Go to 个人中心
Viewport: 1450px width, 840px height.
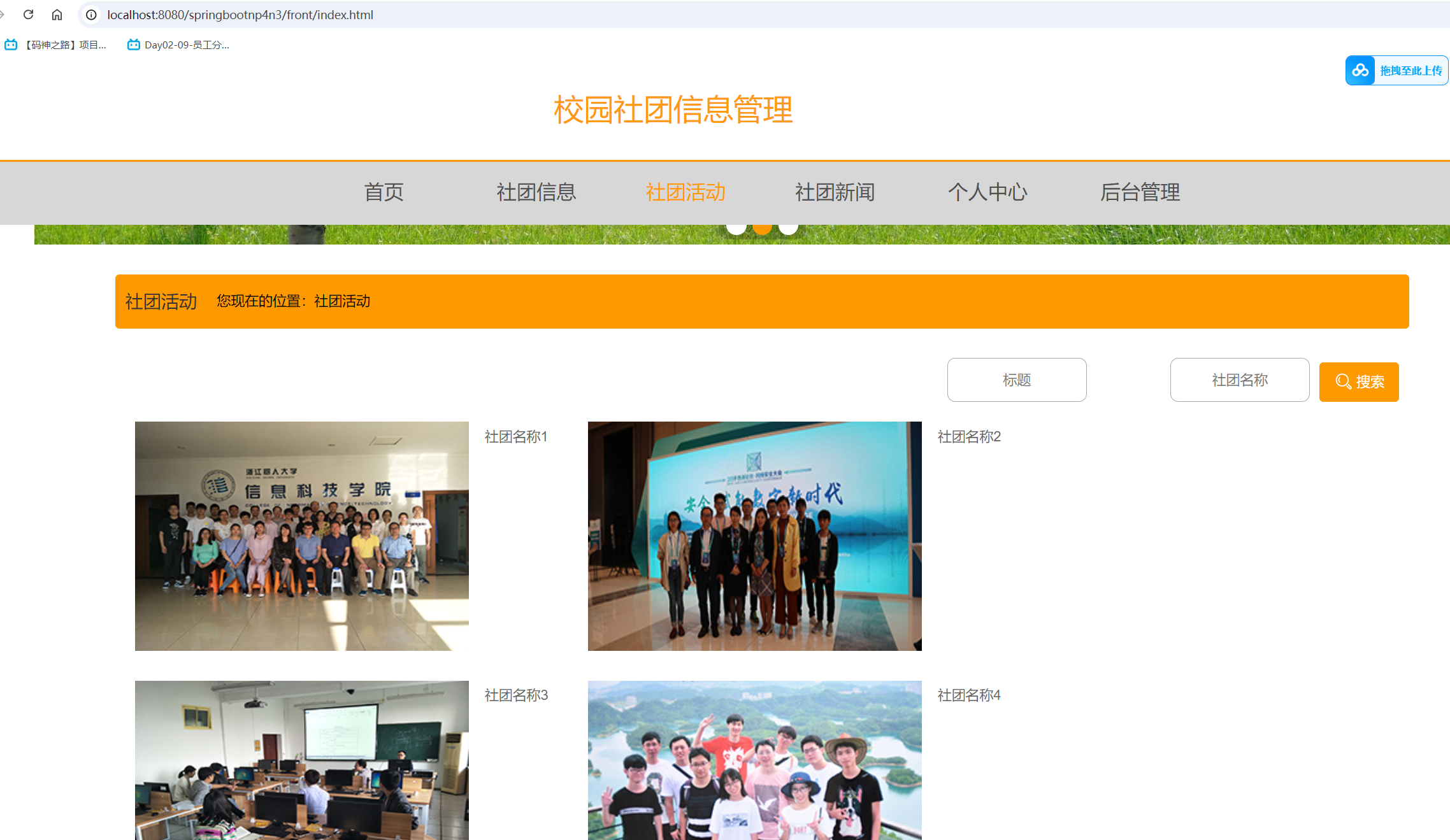[987, 192]
